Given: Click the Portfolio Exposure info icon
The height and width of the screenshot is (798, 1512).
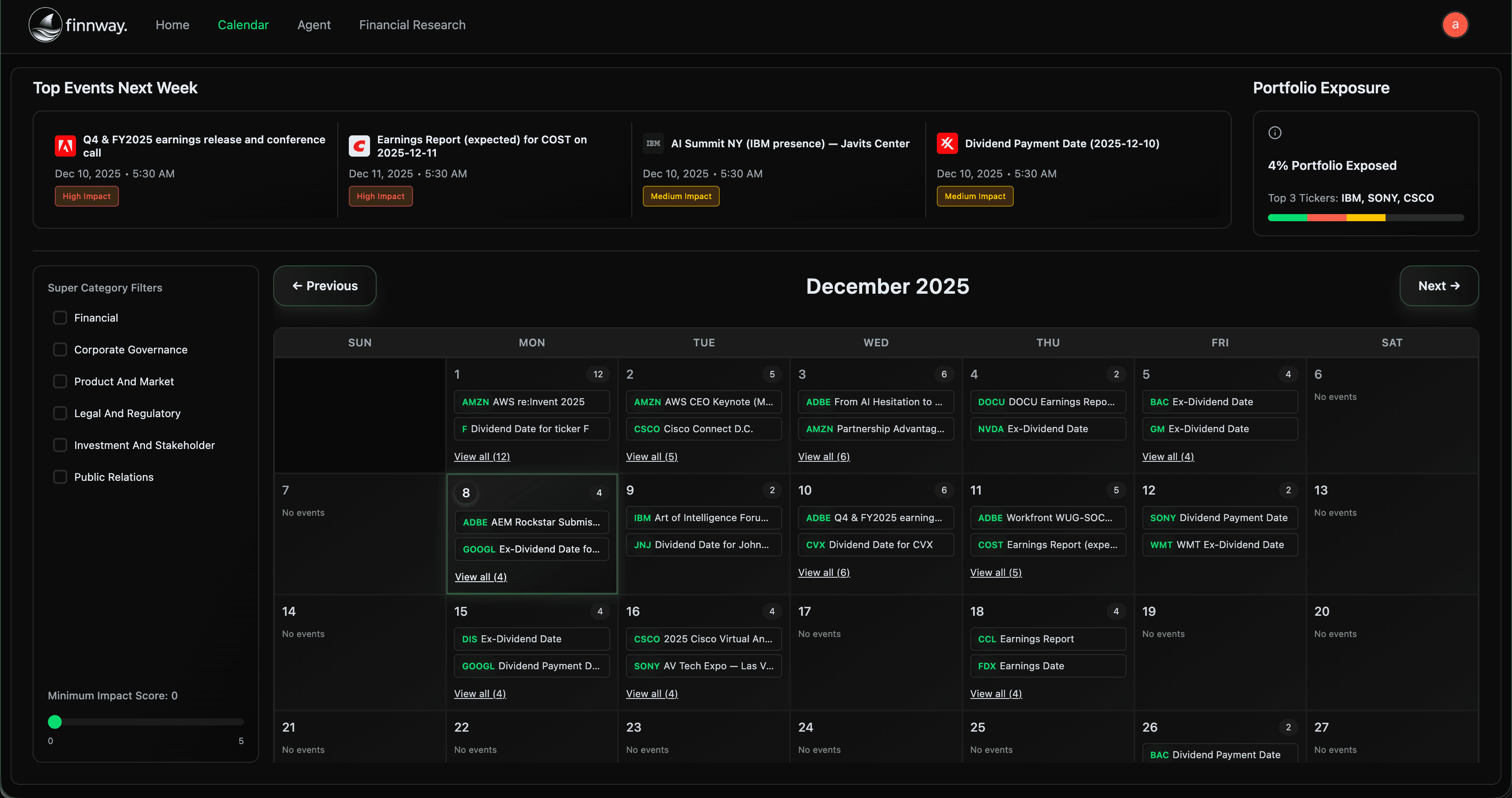Looking at the screenshot, I should 1274,133.
